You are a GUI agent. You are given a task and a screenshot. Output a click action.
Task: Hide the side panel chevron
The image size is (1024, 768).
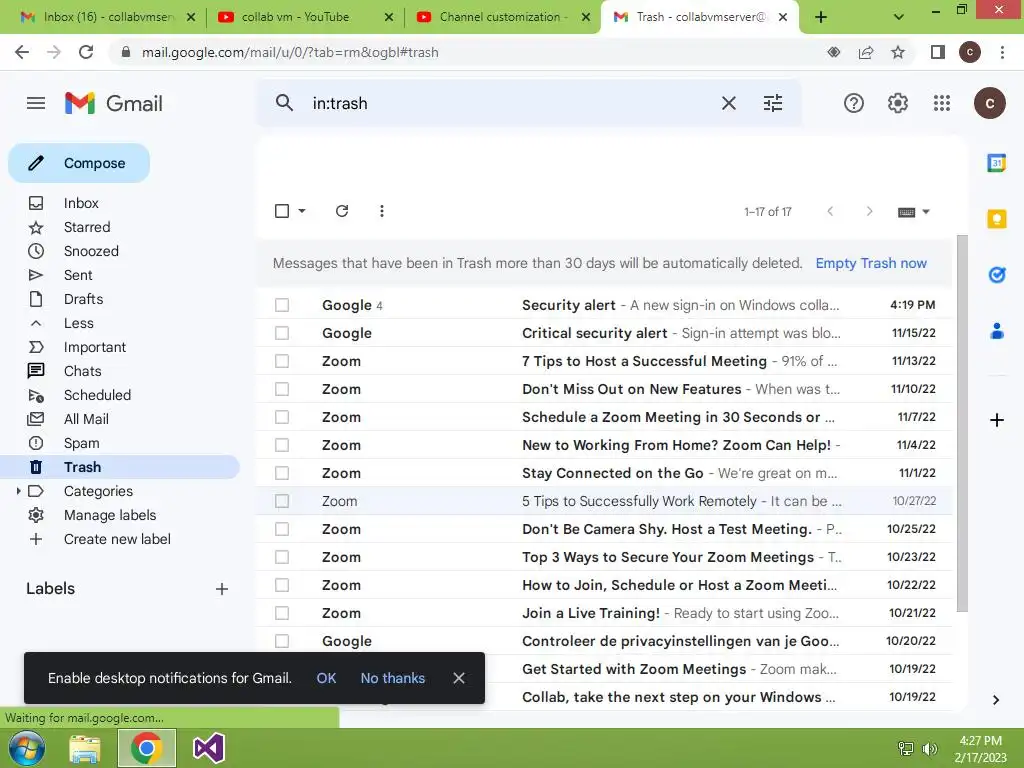pos(996,699)
